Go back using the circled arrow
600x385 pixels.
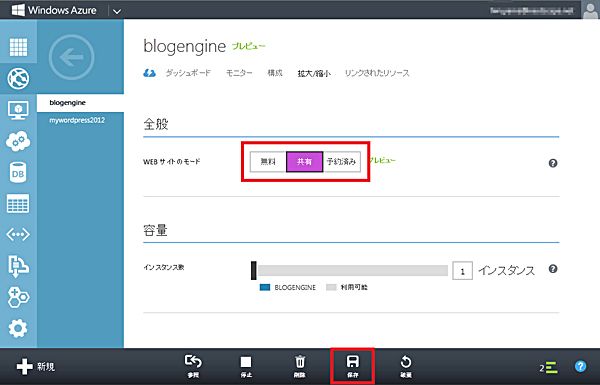click(72, 57)
